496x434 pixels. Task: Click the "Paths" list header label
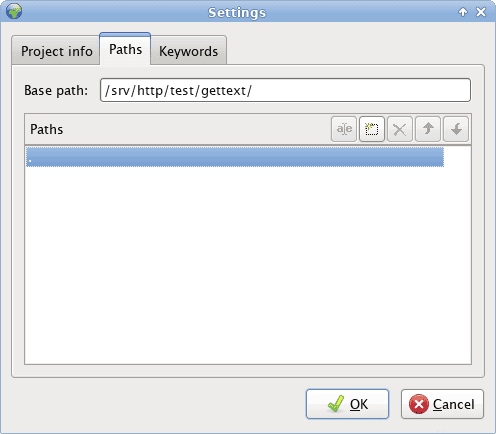click(x=47, y=129)
